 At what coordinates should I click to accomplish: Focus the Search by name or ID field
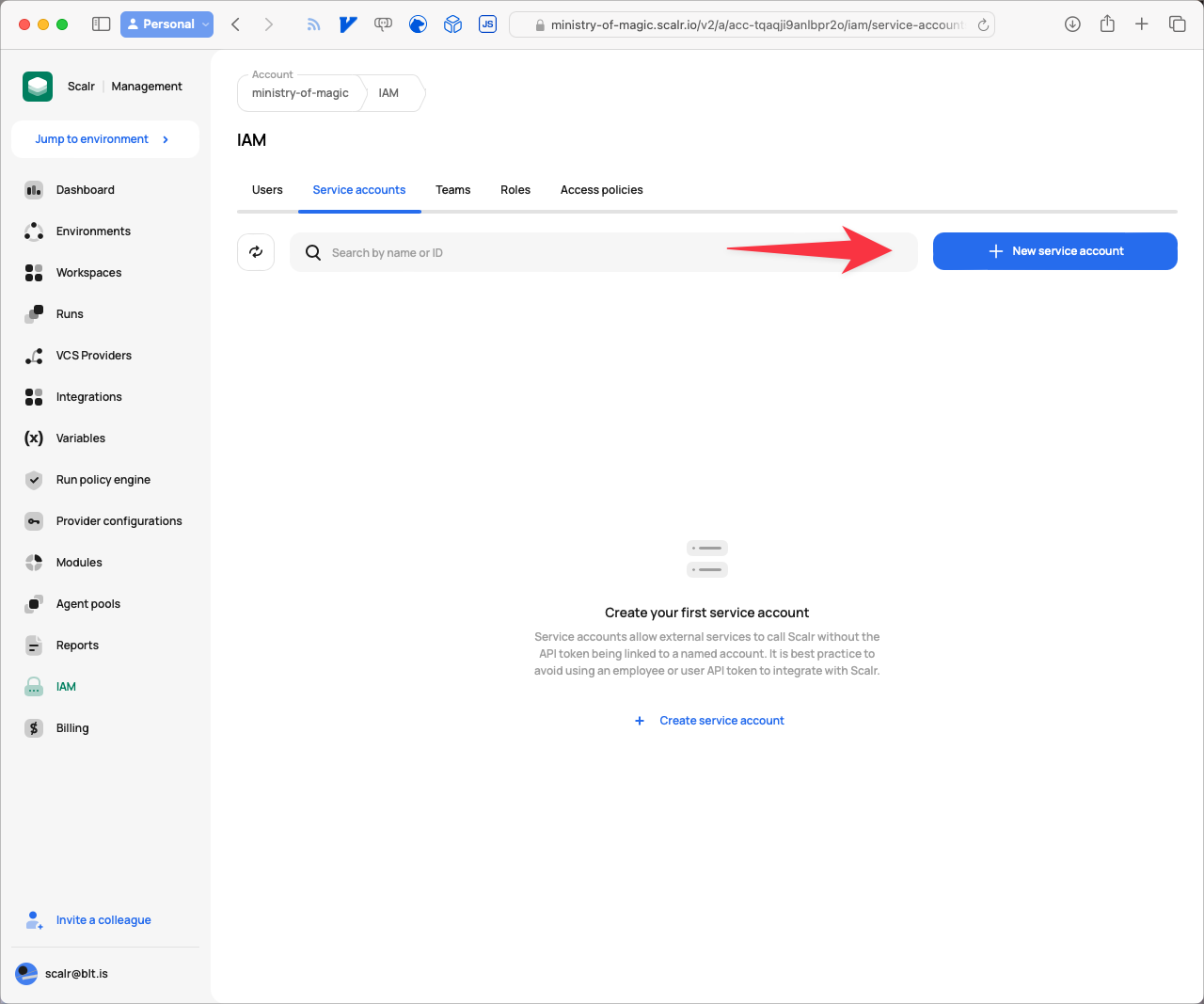604,252
